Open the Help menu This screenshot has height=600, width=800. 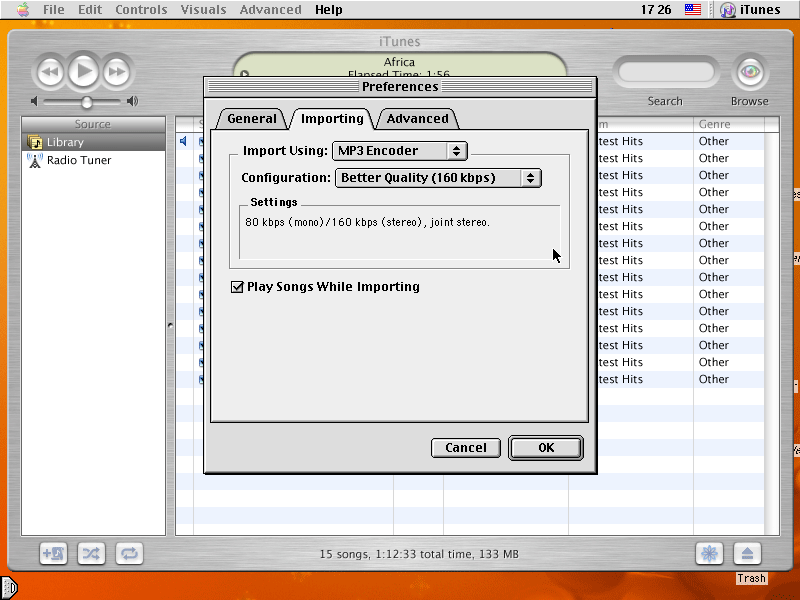[x=329, y=9]
